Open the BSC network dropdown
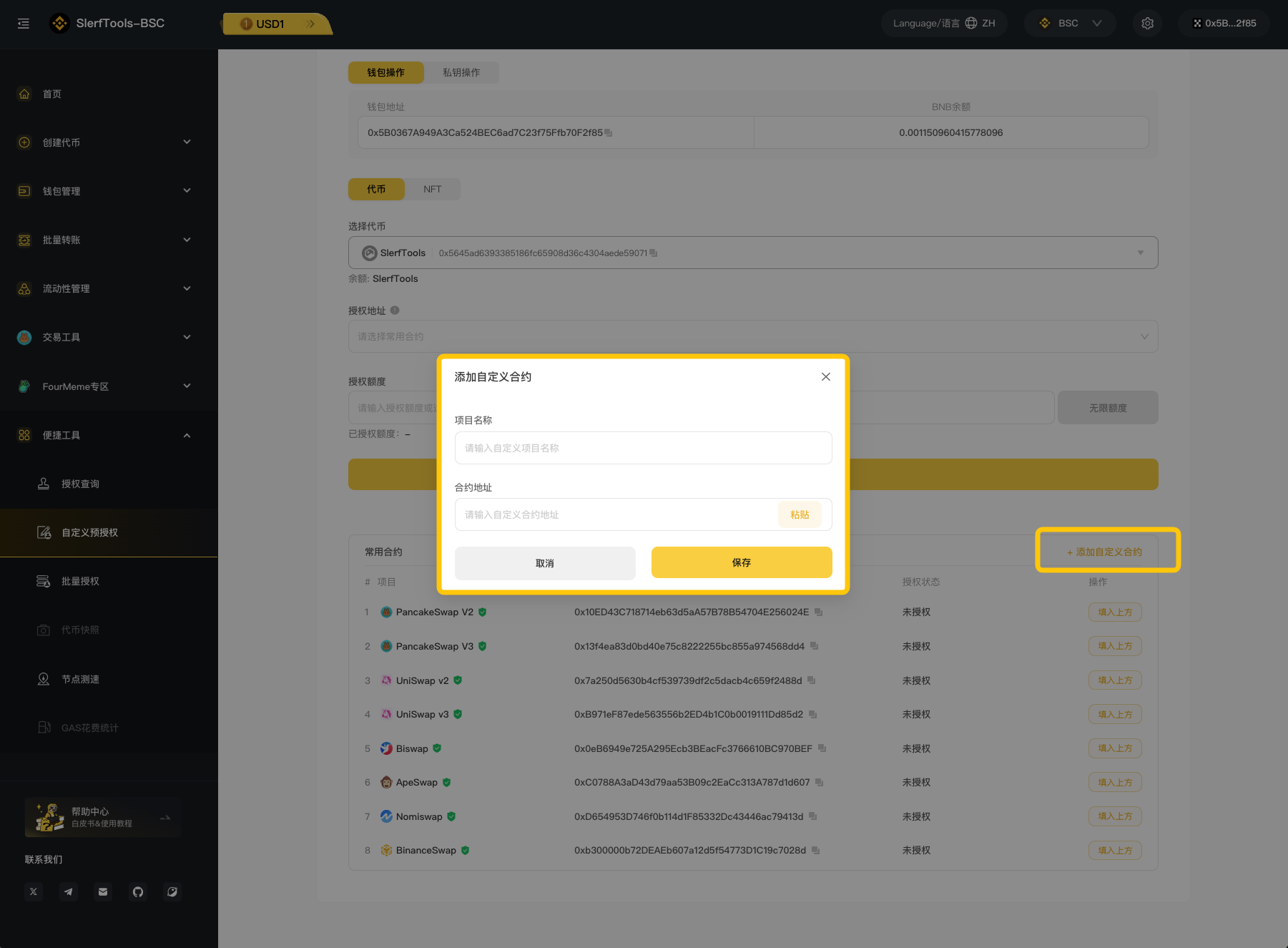 [x=1069, y=24]
